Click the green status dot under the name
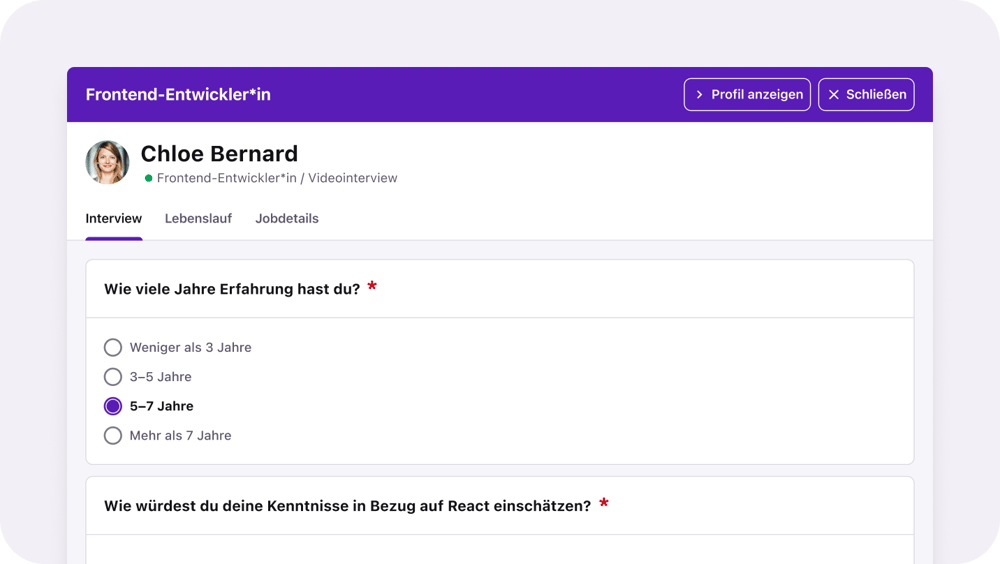This screenshot has height=564, width=1000. 149,178
